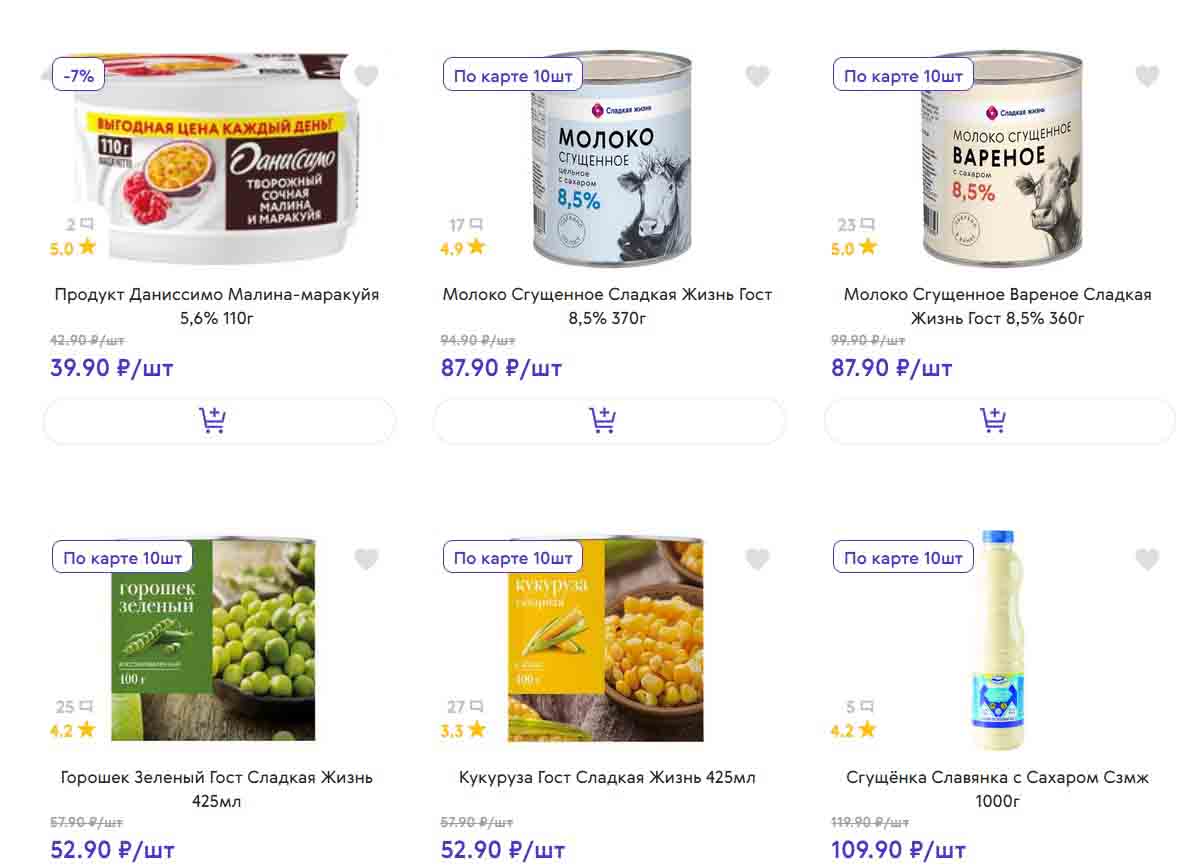
Task: Favorite Горошек Зеленый with heart icon
Action: pyautogui.click(x=366, y=560)
